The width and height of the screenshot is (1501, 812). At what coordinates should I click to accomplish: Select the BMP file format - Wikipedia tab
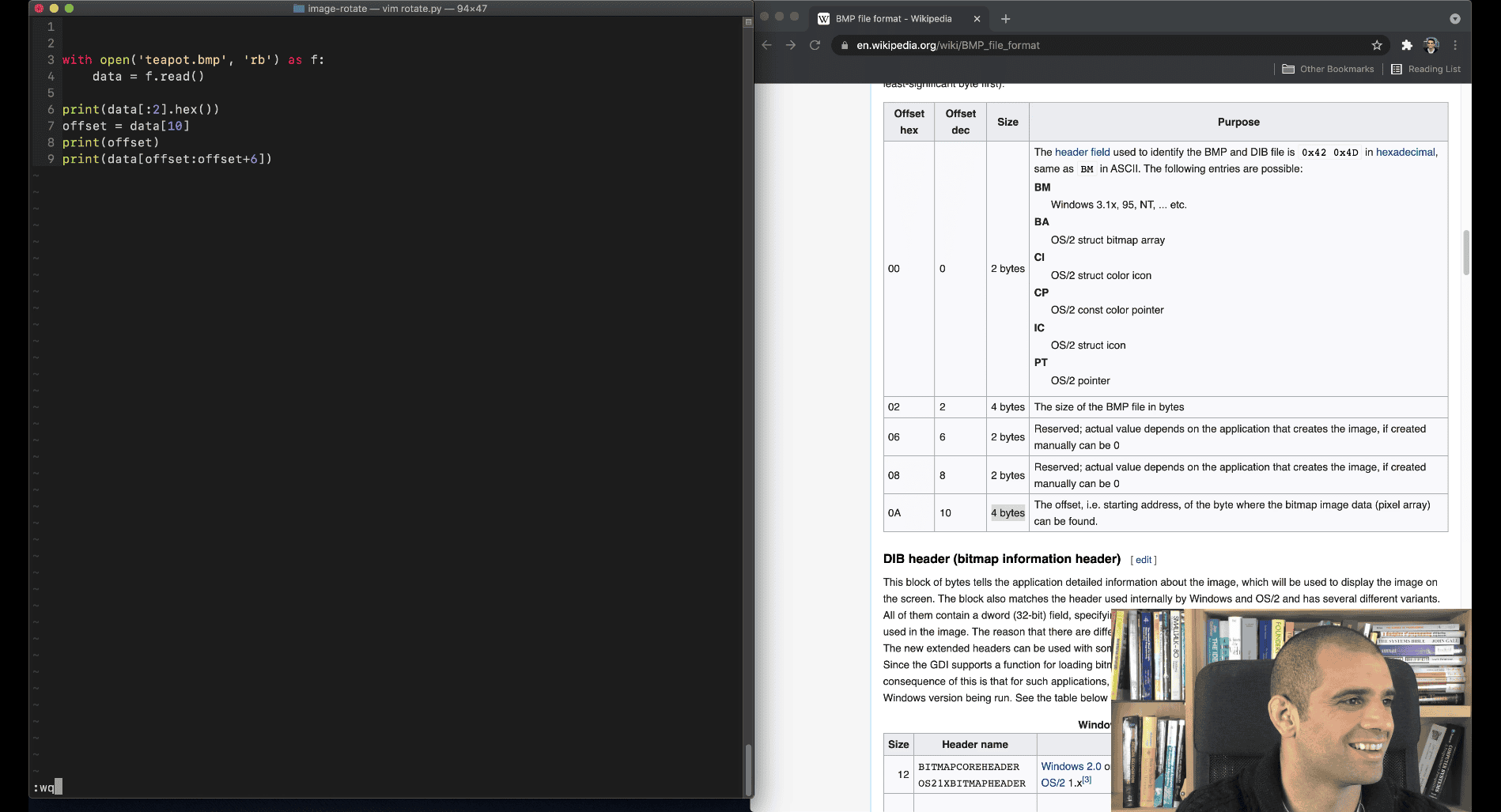pyautogui.click(x=900, y=19)
